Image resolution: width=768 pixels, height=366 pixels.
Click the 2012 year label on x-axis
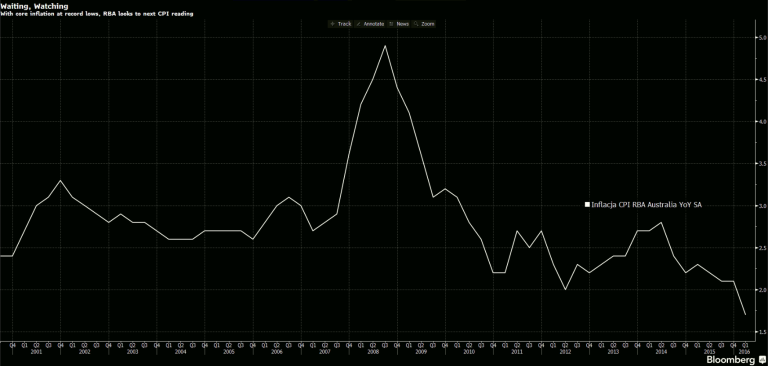pos(565,351)
